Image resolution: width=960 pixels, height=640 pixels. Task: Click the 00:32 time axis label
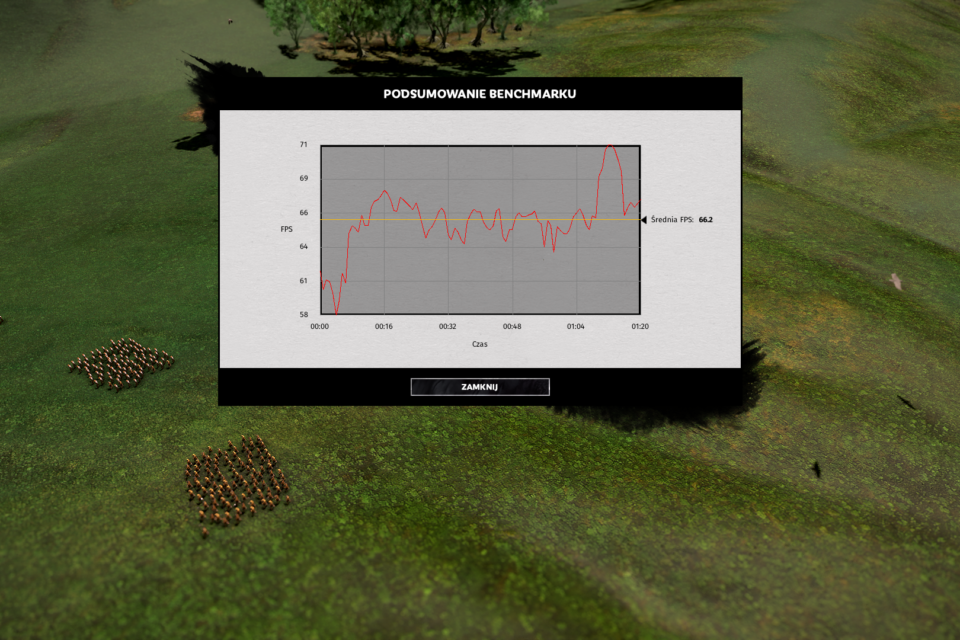[x=448, y=327]
